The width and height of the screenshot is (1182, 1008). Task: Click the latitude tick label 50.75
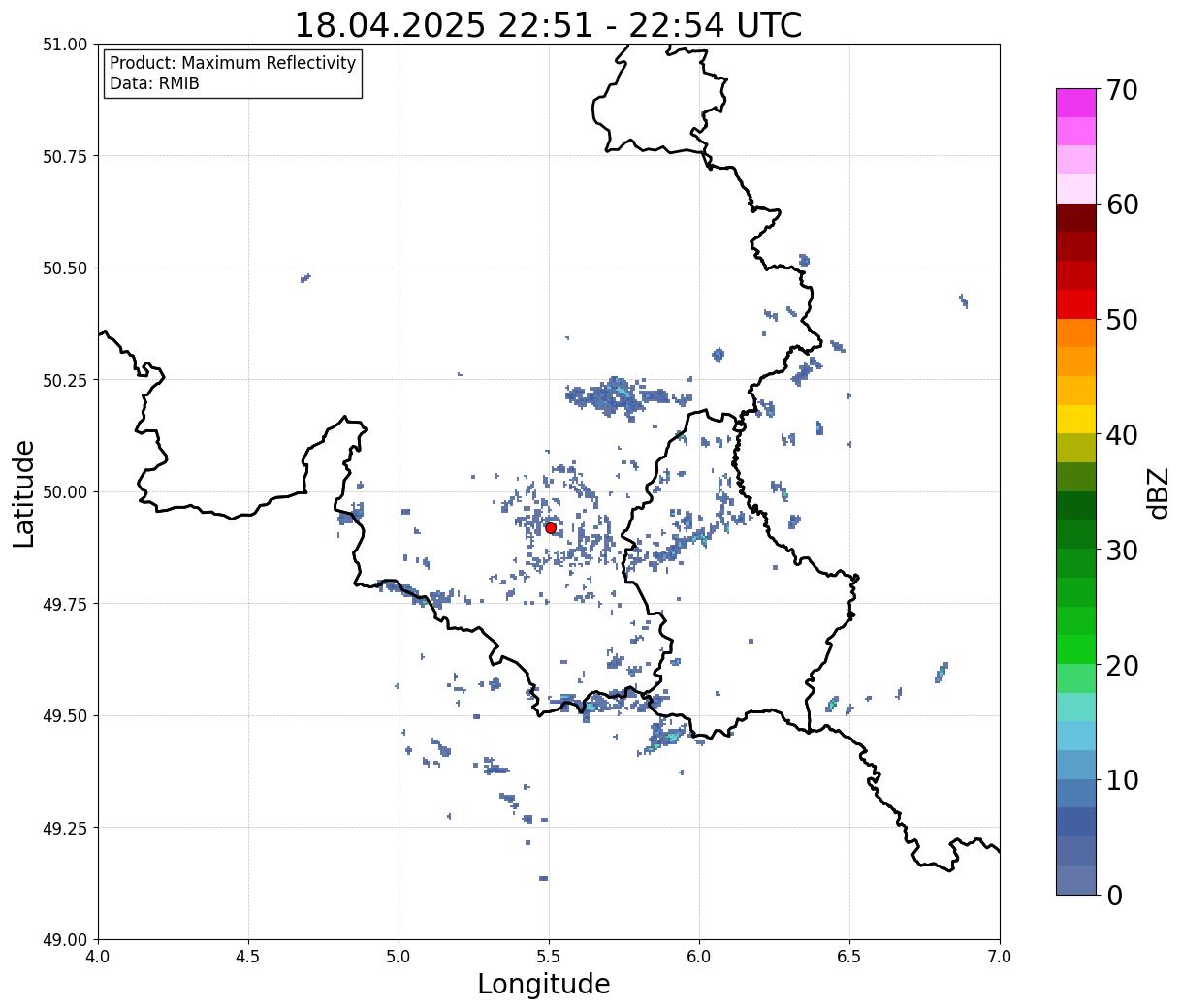65,156
